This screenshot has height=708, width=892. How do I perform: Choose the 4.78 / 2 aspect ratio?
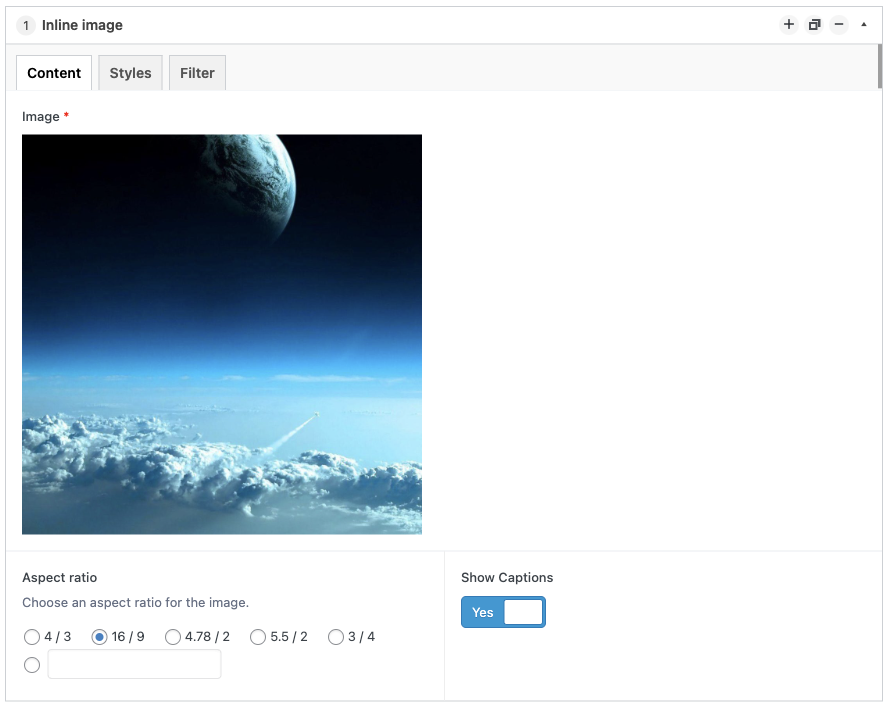(x=172, y=637)
